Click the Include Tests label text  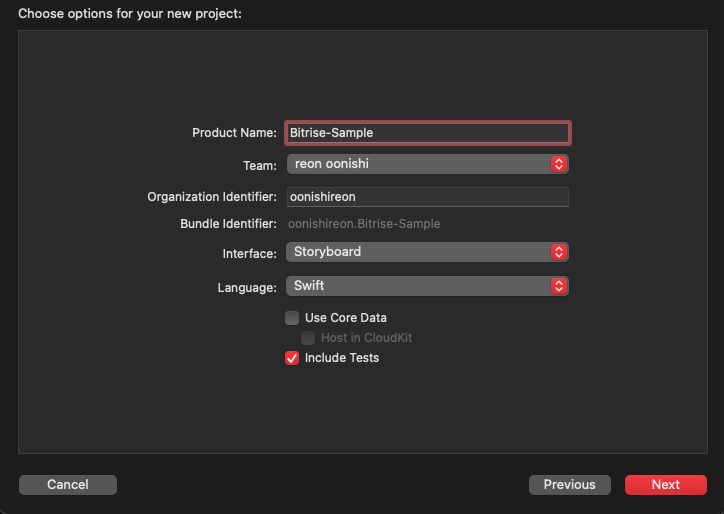(x=342, y=358)
